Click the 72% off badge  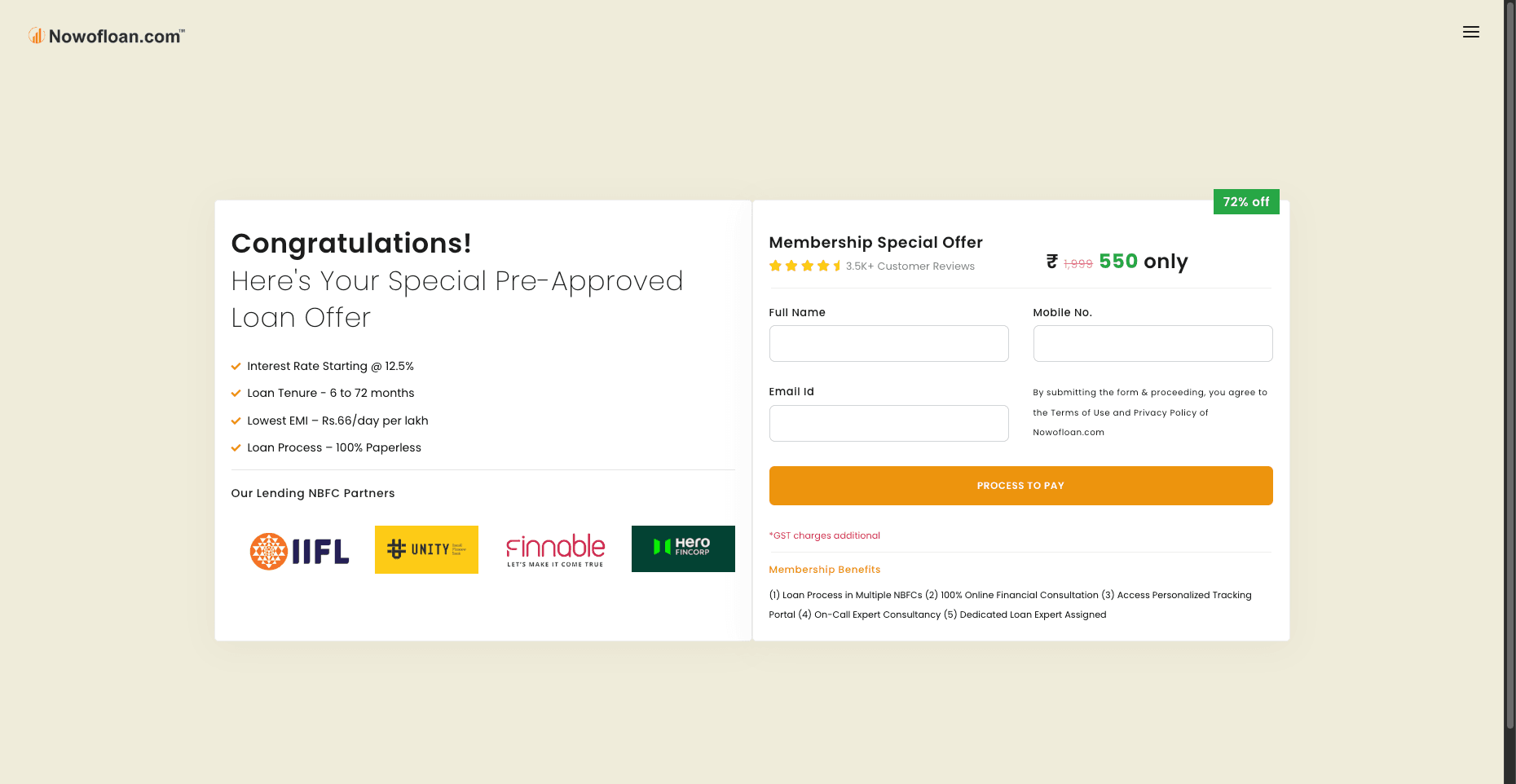(x=1245, y=202)
